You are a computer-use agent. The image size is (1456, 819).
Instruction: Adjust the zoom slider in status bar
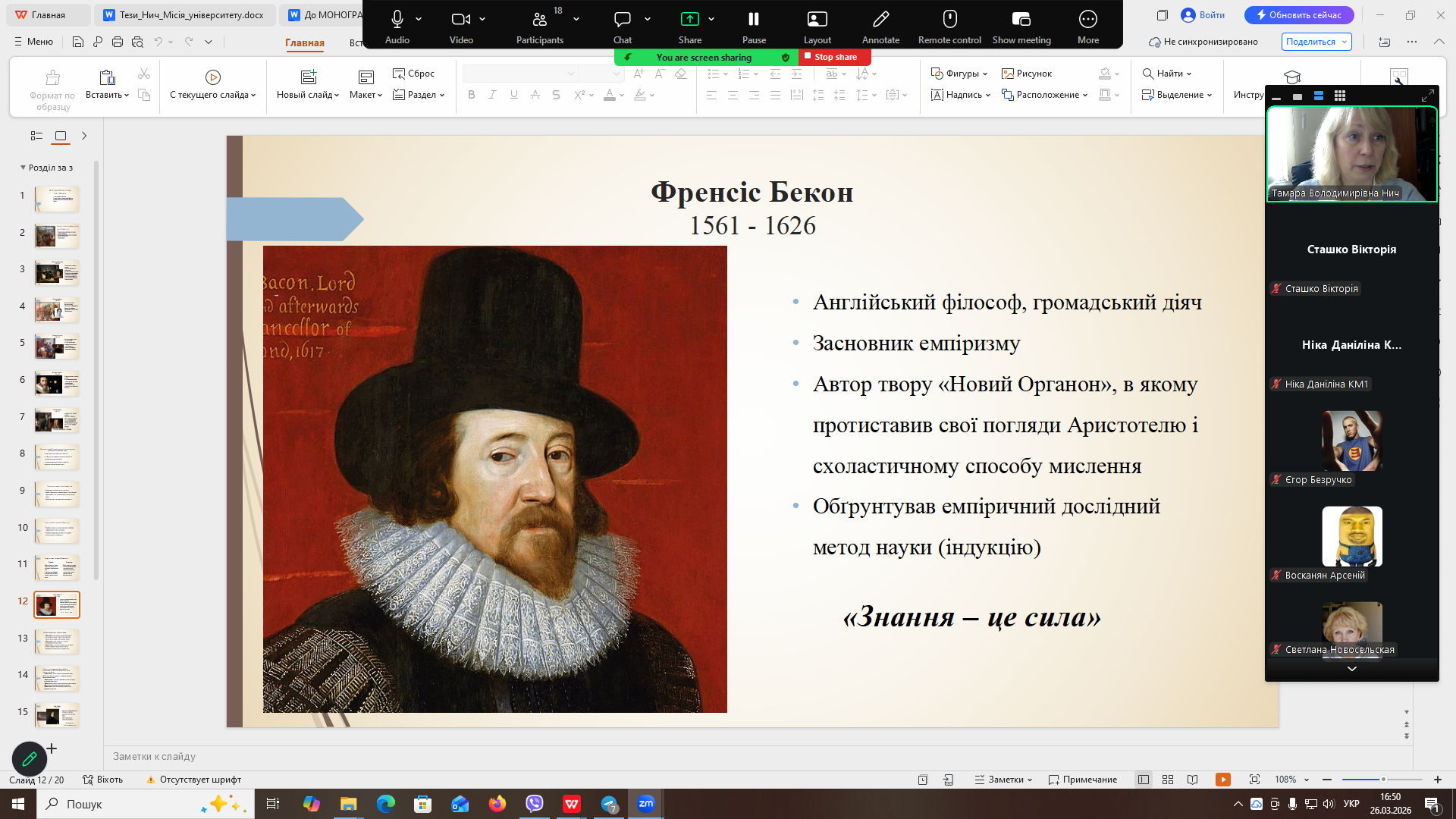(x=1382, y=780)
